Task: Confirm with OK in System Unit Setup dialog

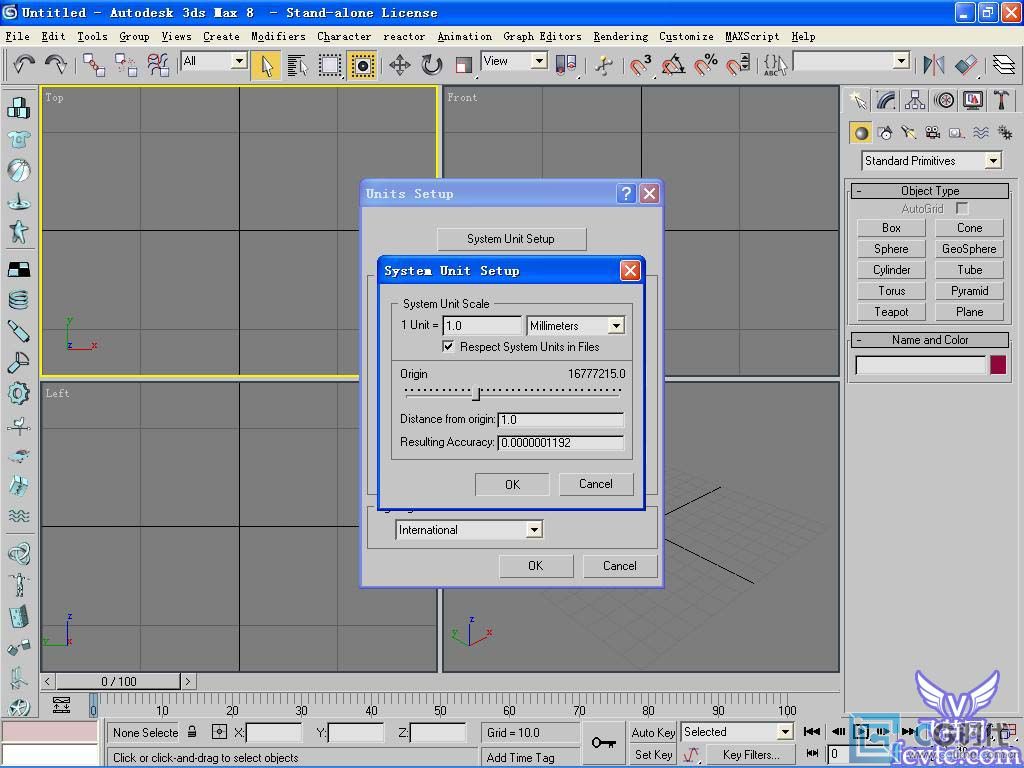Action: 513,484
